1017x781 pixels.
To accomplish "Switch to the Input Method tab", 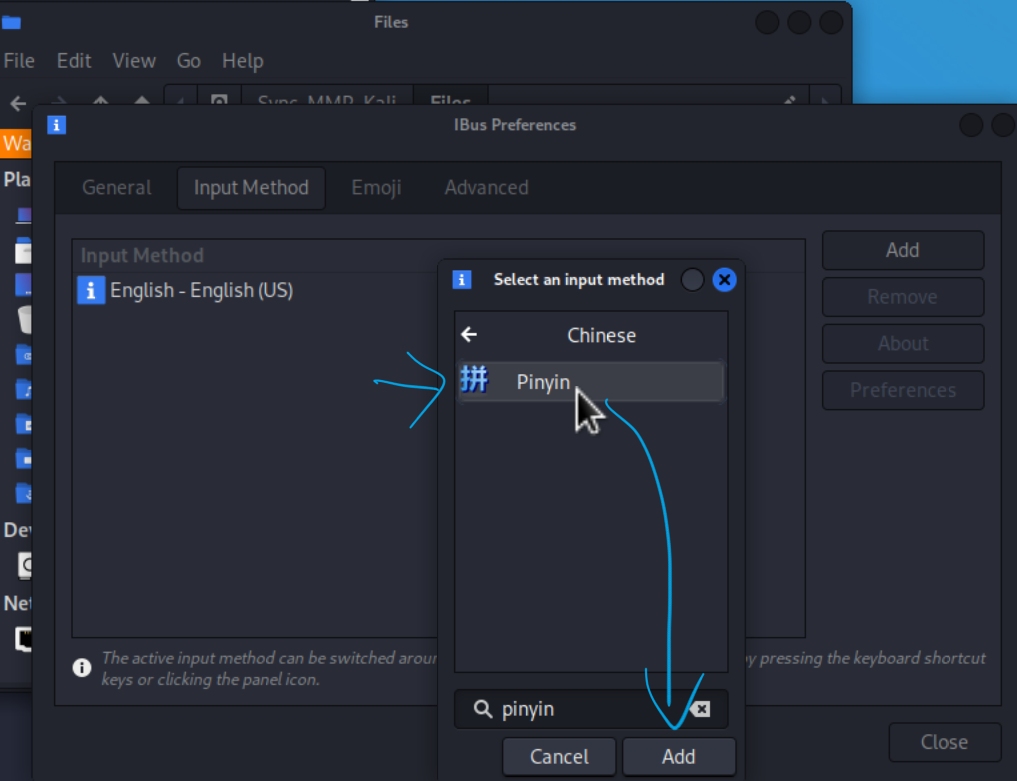I will [x=251, y=187].
